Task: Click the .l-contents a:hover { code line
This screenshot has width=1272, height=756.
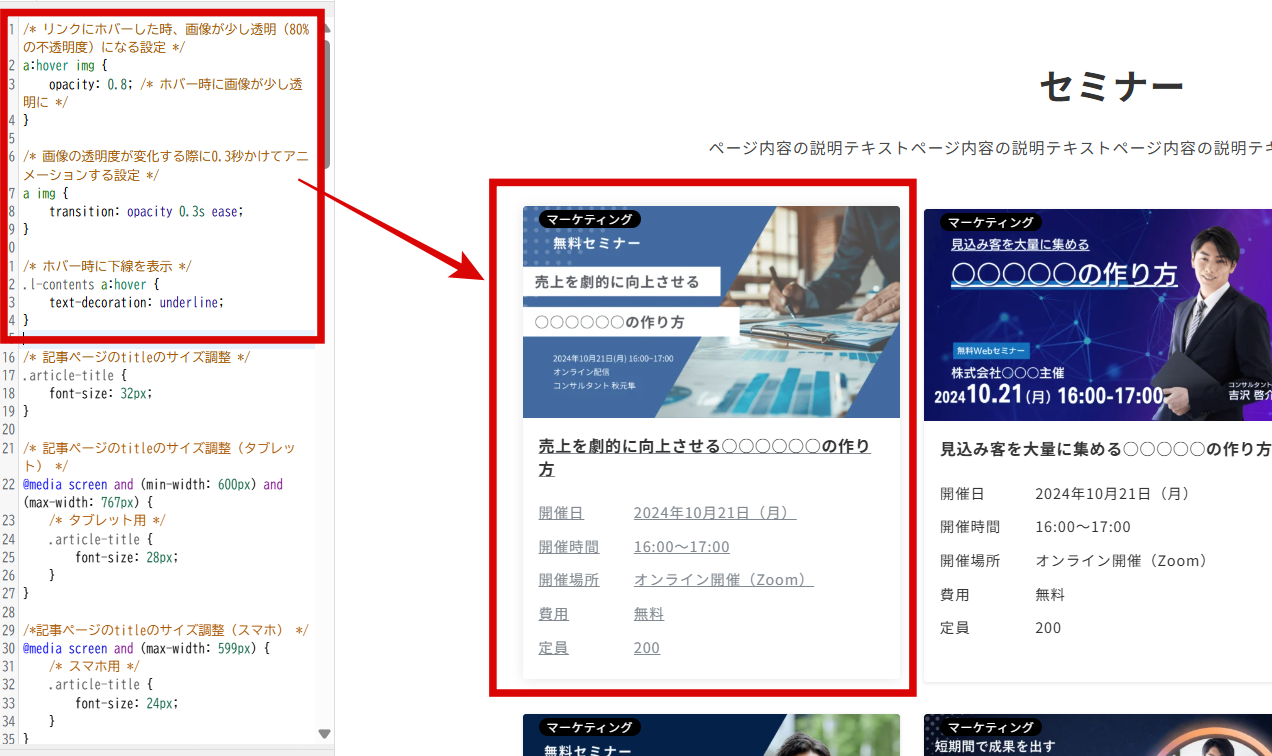Action: 90,284
